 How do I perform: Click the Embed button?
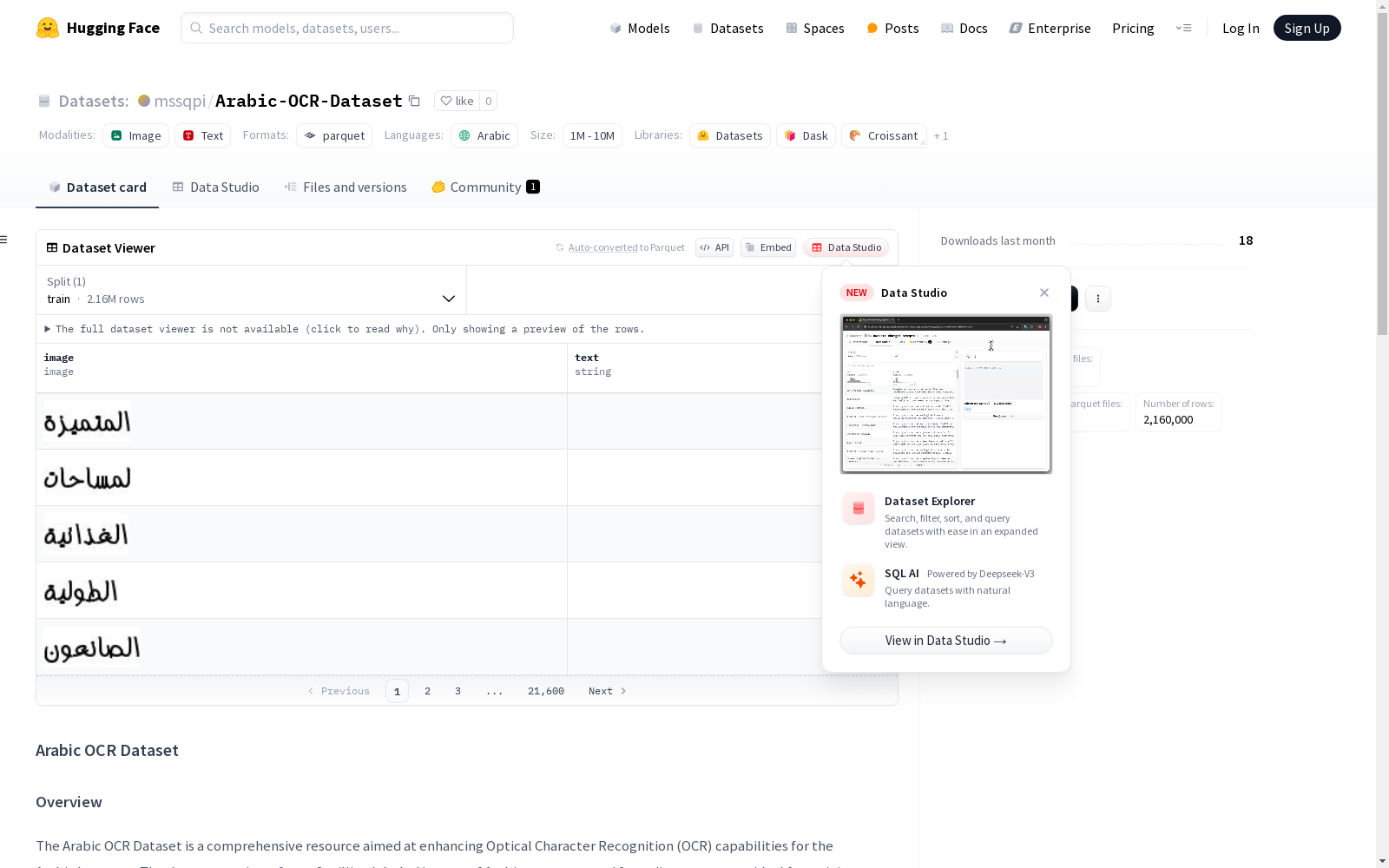768,247
